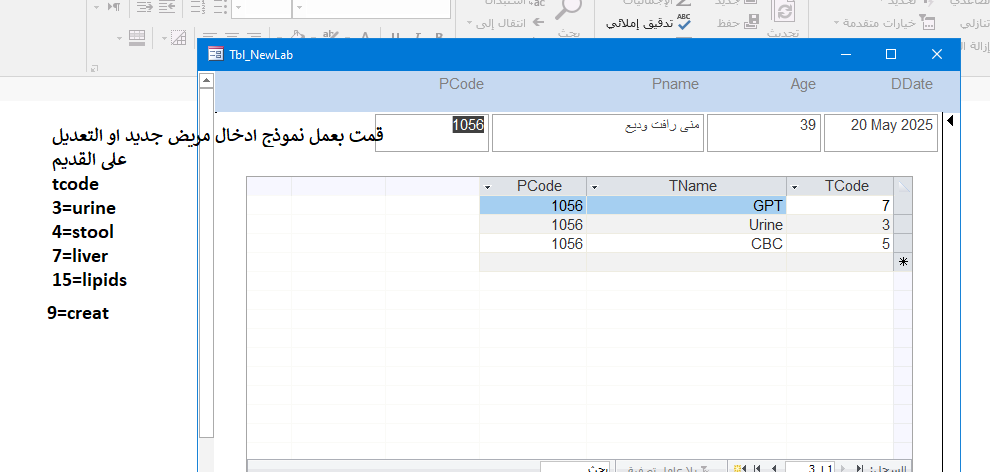This screenshot has height=472, width=990.
Task: Click the new blank record navigation button
Action: (740, 468)
